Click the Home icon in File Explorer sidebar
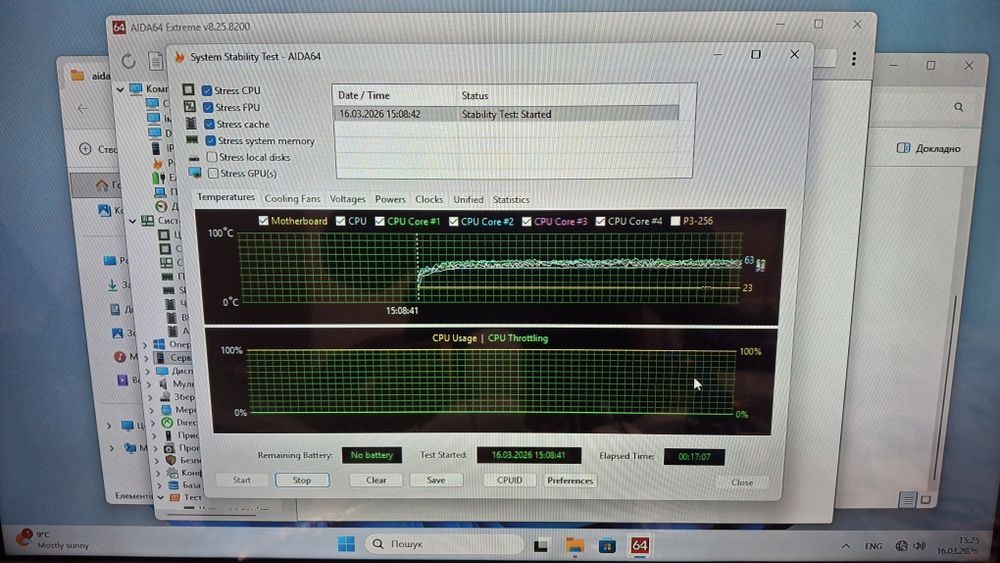1000x563 pixels. click(101, 185)
